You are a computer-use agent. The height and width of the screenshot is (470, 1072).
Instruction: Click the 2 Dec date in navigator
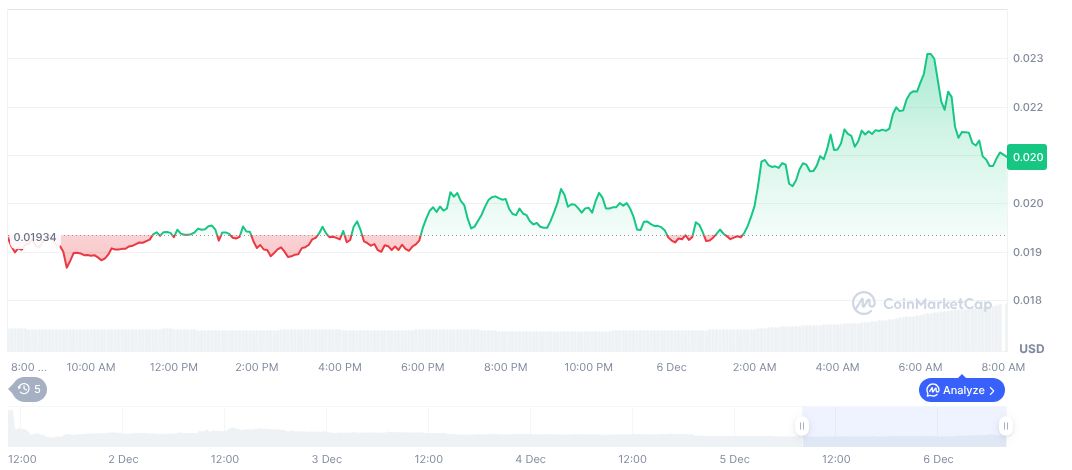(x=122, y=459)
